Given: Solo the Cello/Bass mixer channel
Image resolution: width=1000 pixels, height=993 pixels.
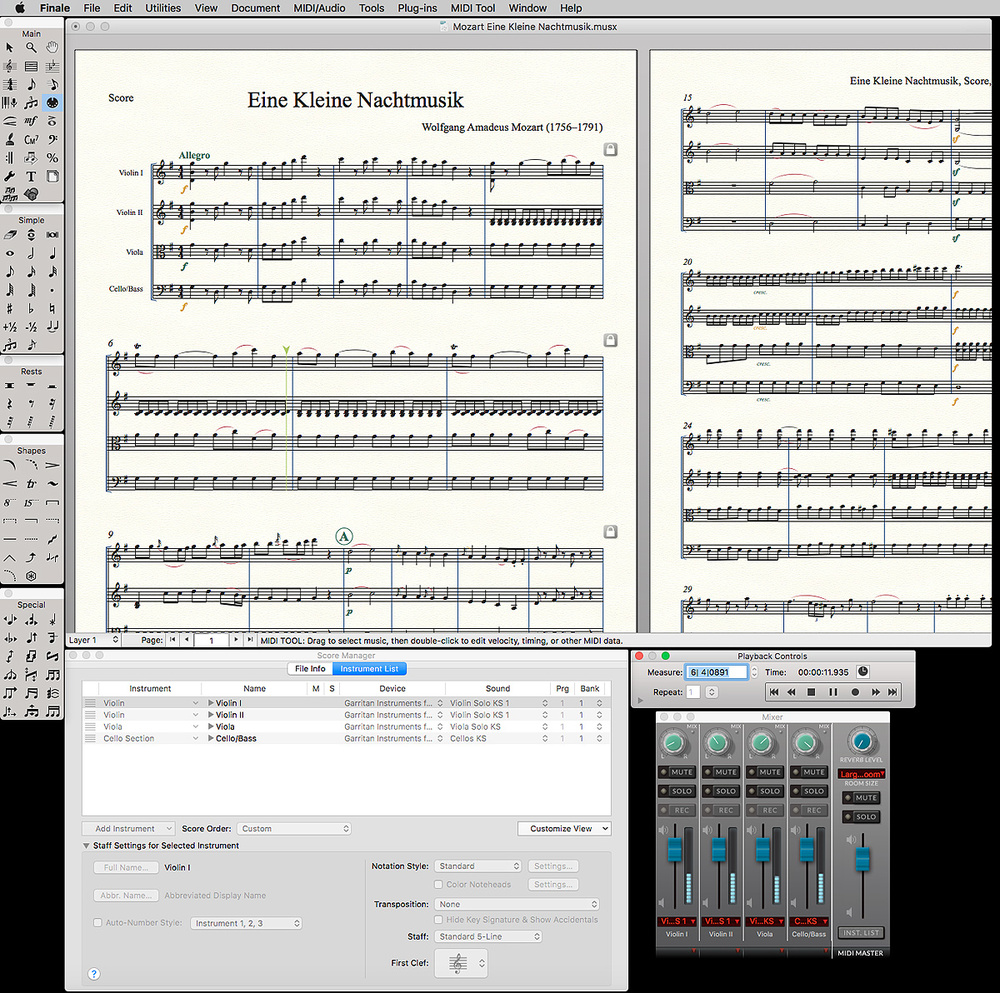Looking at the screenshot, I should (808, 791).
